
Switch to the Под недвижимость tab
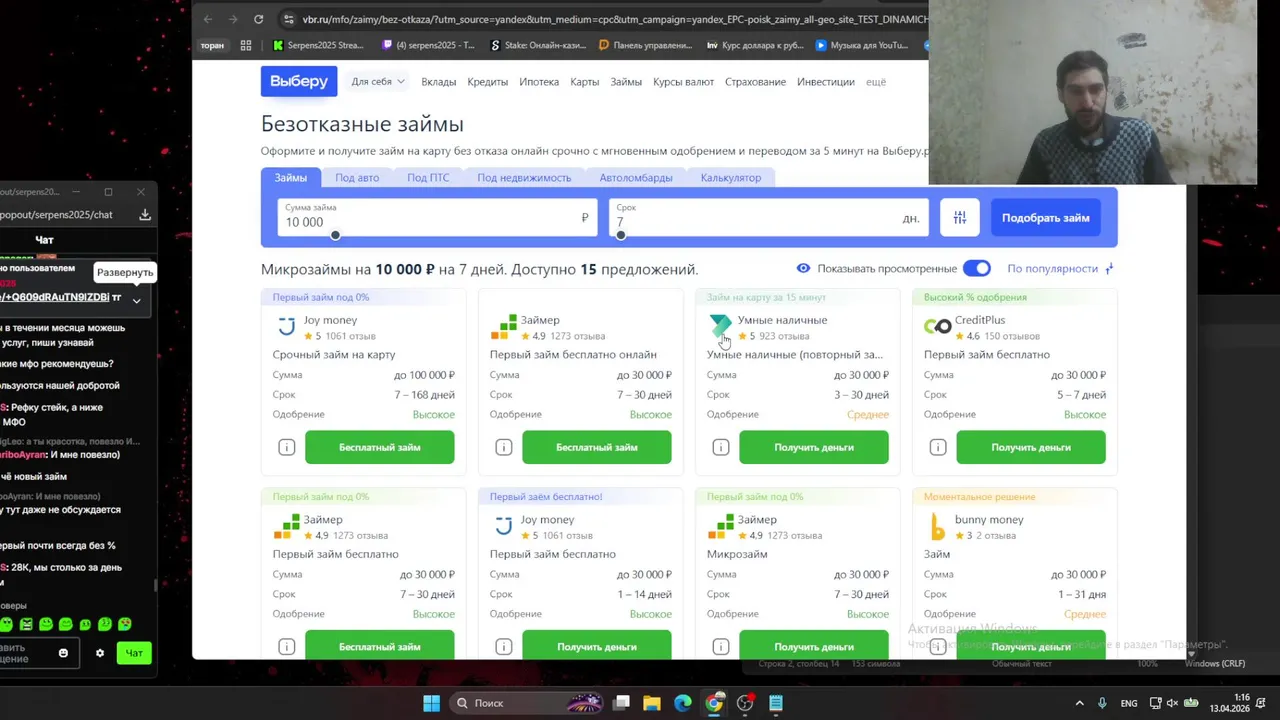coord(524,177)
